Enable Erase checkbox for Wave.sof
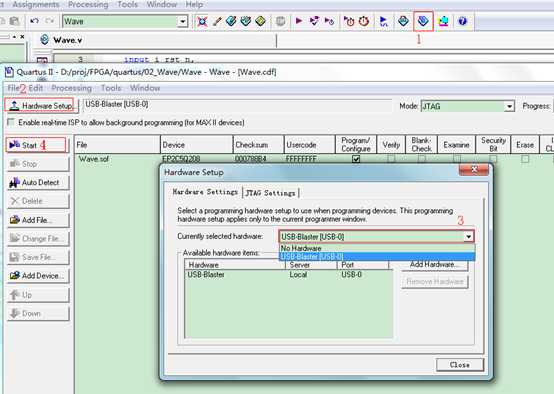The height and width of the screenshot is (394, 554). [x=525, y=159]
